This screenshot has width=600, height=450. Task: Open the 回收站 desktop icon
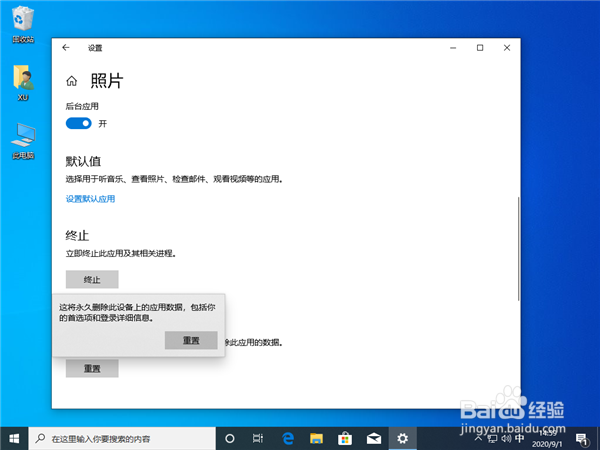click(23, 25)
